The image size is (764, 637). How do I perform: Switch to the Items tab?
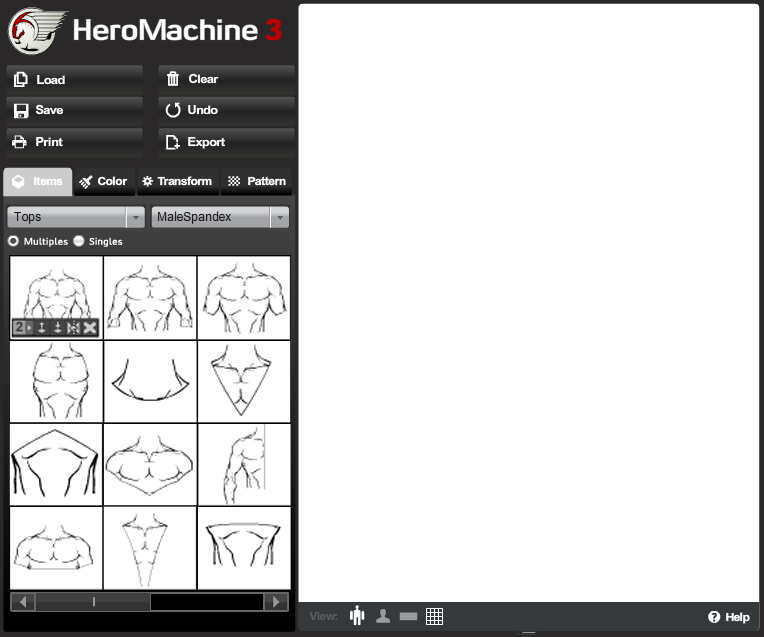tap(38, 182)
